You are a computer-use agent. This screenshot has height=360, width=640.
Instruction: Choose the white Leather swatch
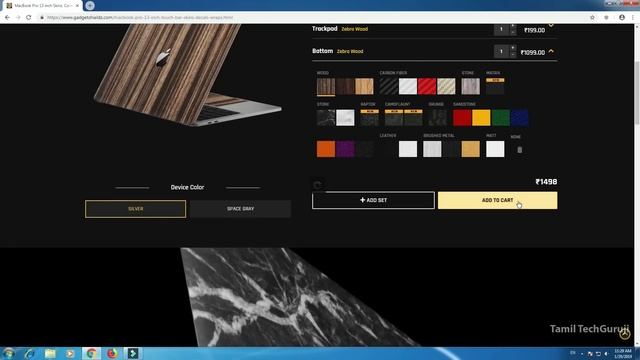(x=408, y=149)
